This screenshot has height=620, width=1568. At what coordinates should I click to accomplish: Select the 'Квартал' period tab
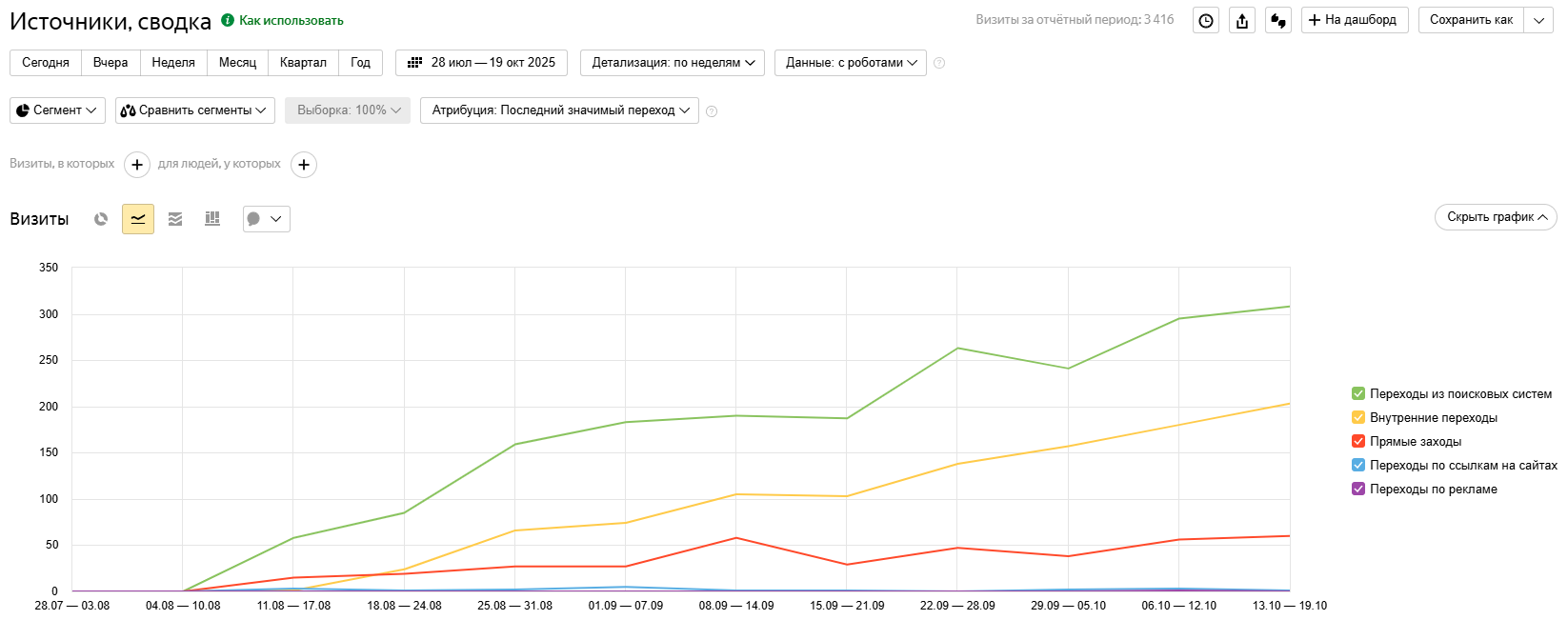point(303,63)
